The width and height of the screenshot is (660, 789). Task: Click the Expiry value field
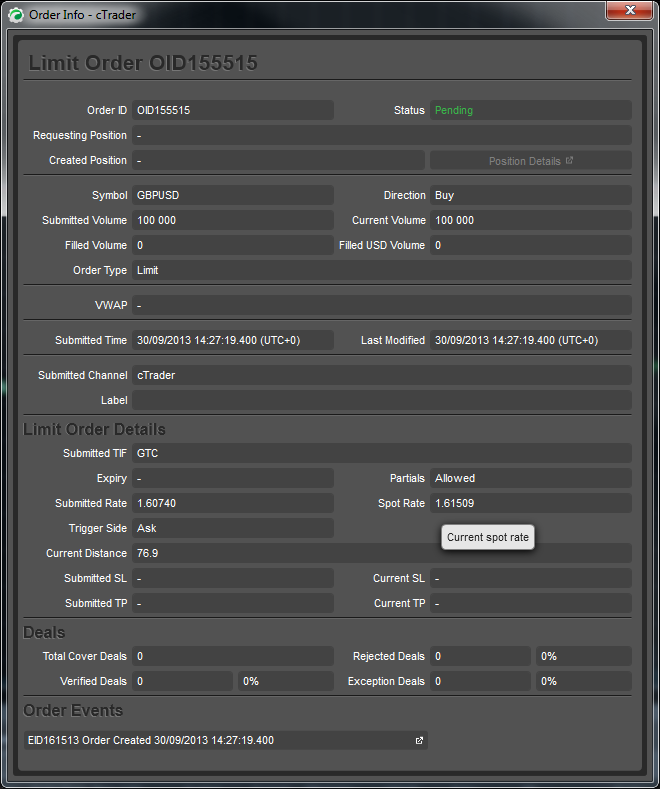(x=233, y=478)
